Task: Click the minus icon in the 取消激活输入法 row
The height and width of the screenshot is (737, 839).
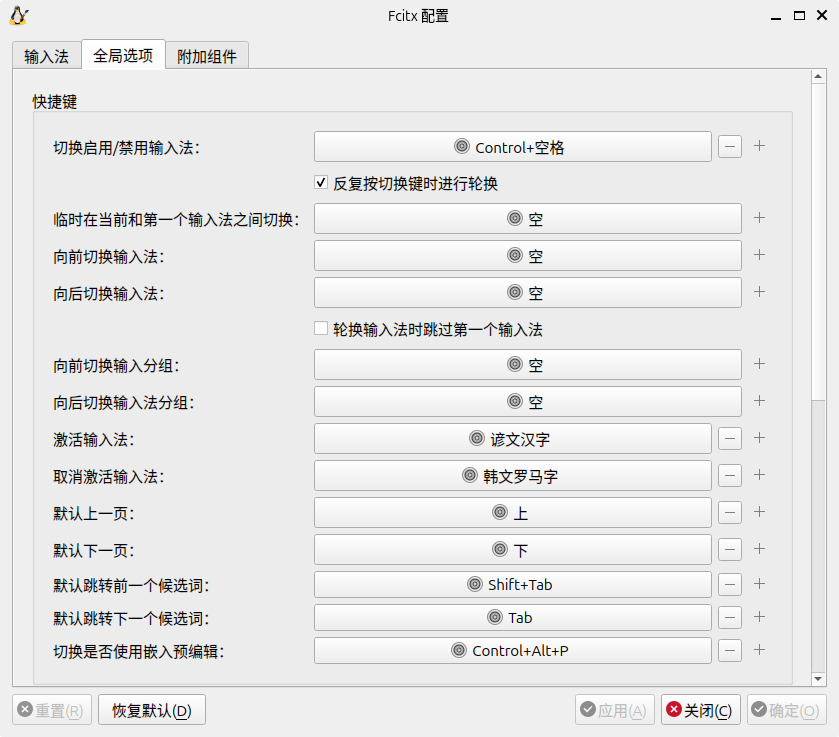Action: pyautogui.click(x=730, y=476)
